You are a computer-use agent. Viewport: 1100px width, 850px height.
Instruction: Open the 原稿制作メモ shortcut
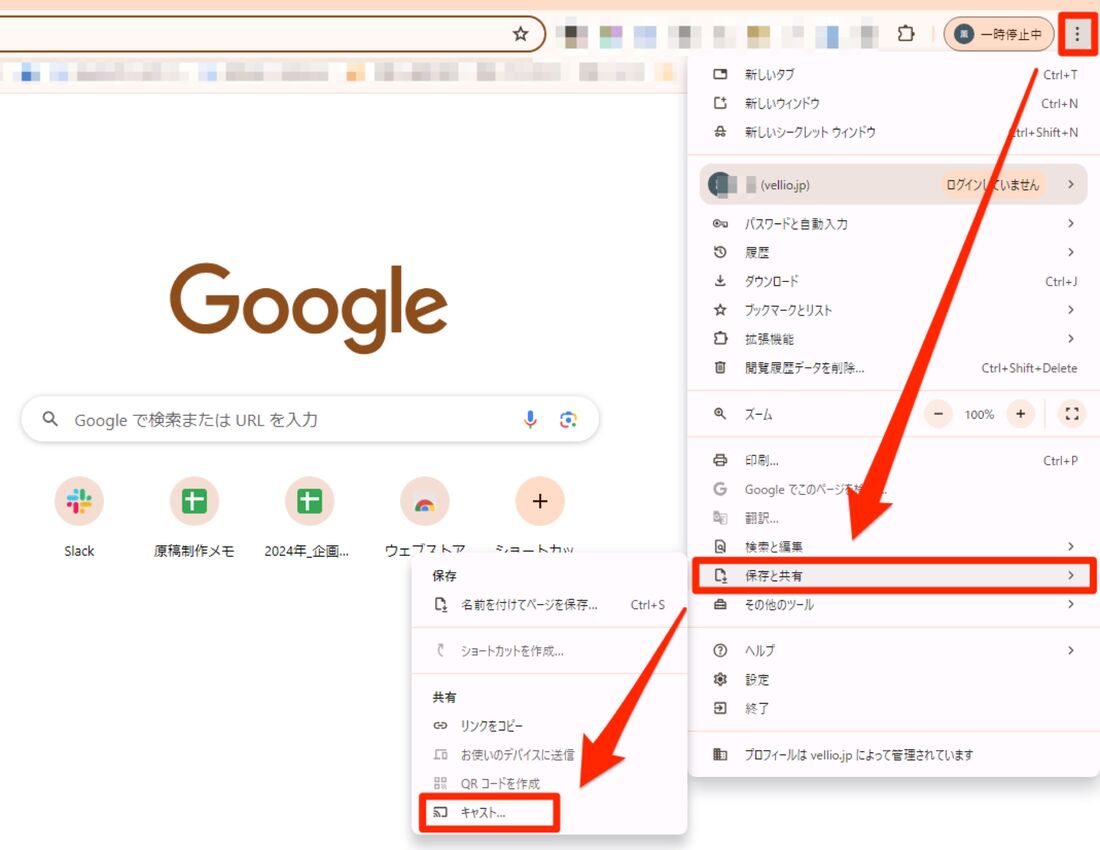click(x=194, y=518)
